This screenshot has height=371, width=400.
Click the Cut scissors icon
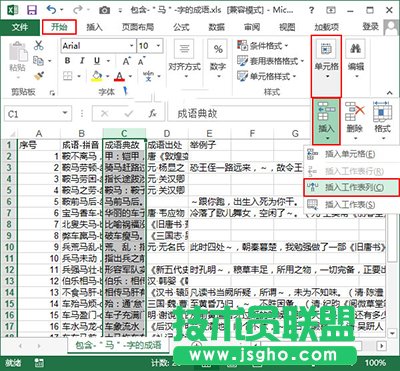tap(39, 45)
